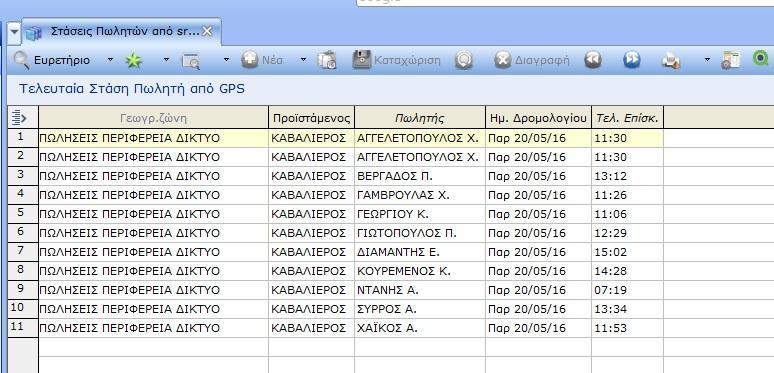Go to previous record with the rewind icon
774x373 pixels.
click(x=592, y=60)
